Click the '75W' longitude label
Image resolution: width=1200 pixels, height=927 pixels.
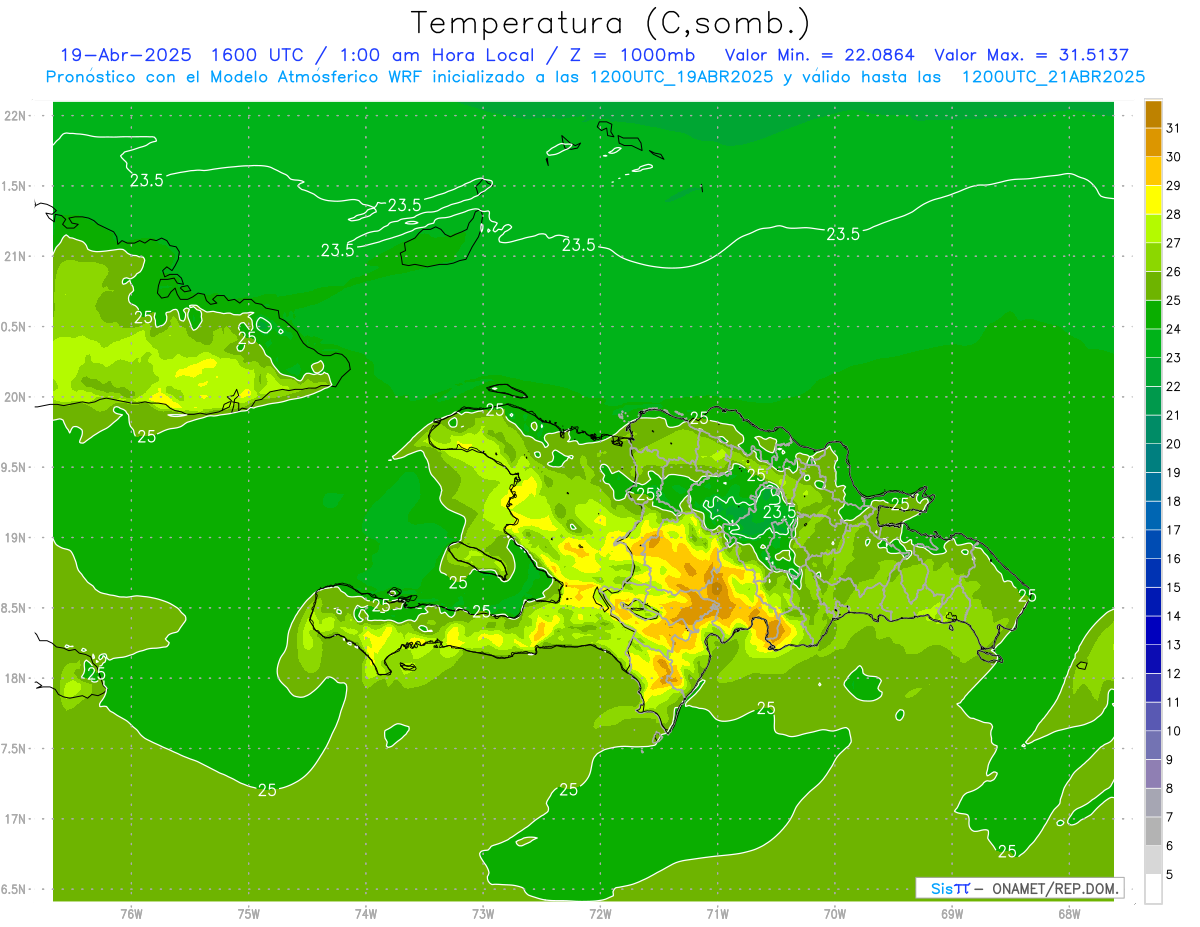pos(249,915)
